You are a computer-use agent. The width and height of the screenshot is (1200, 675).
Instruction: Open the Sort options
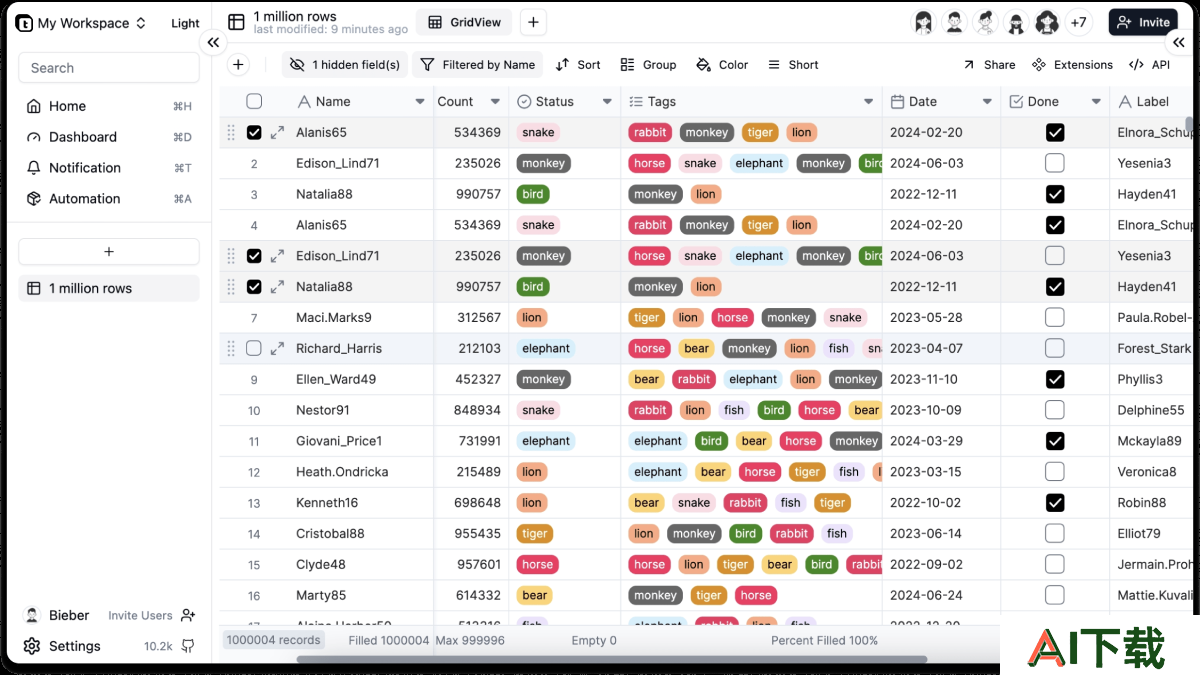(578, 65)
